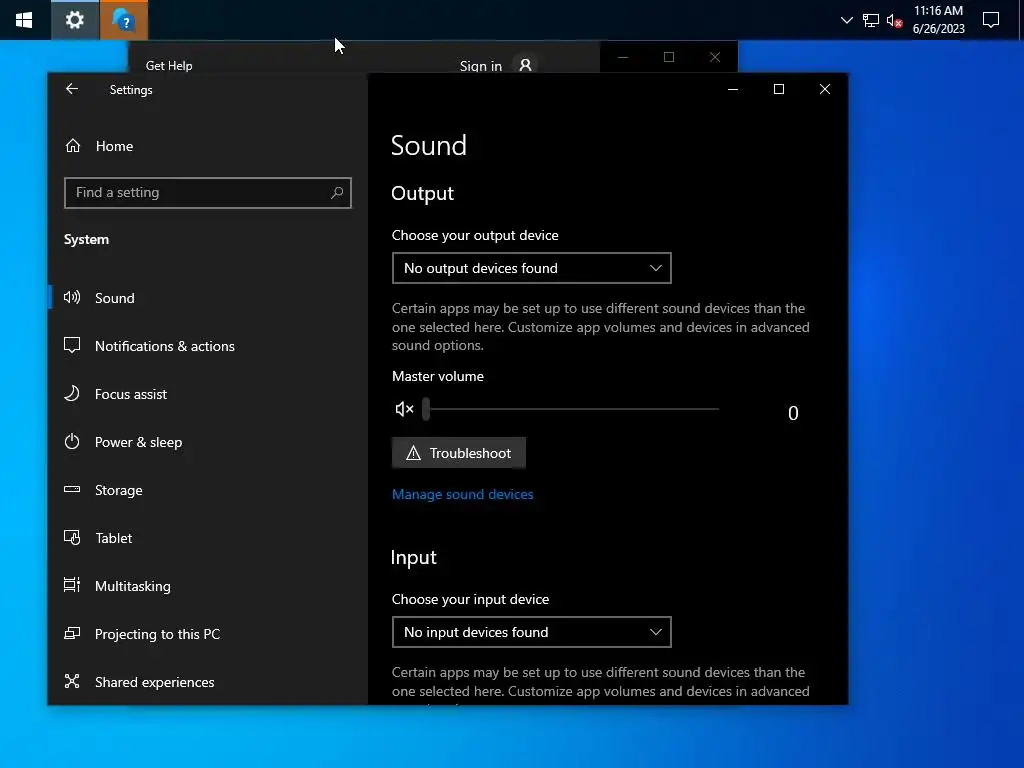This screenshot has width=1024, height=768.
Task: Click the Focus assist moon icon
Action: click(72, 393)
